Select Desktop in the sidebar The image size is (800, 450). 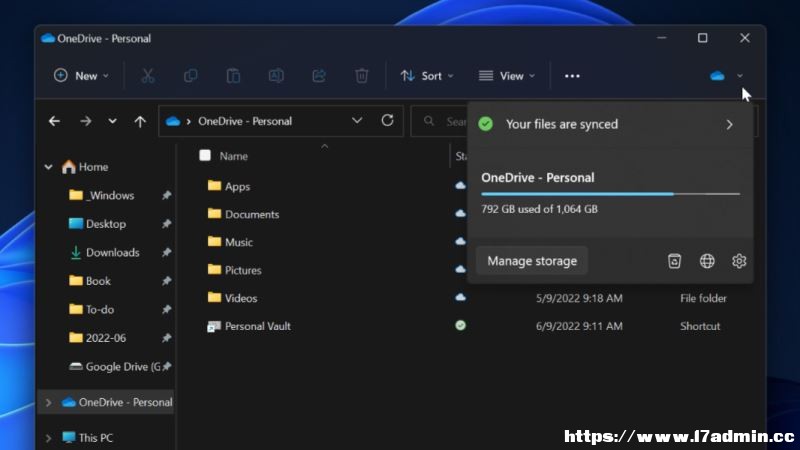[106, 224]
